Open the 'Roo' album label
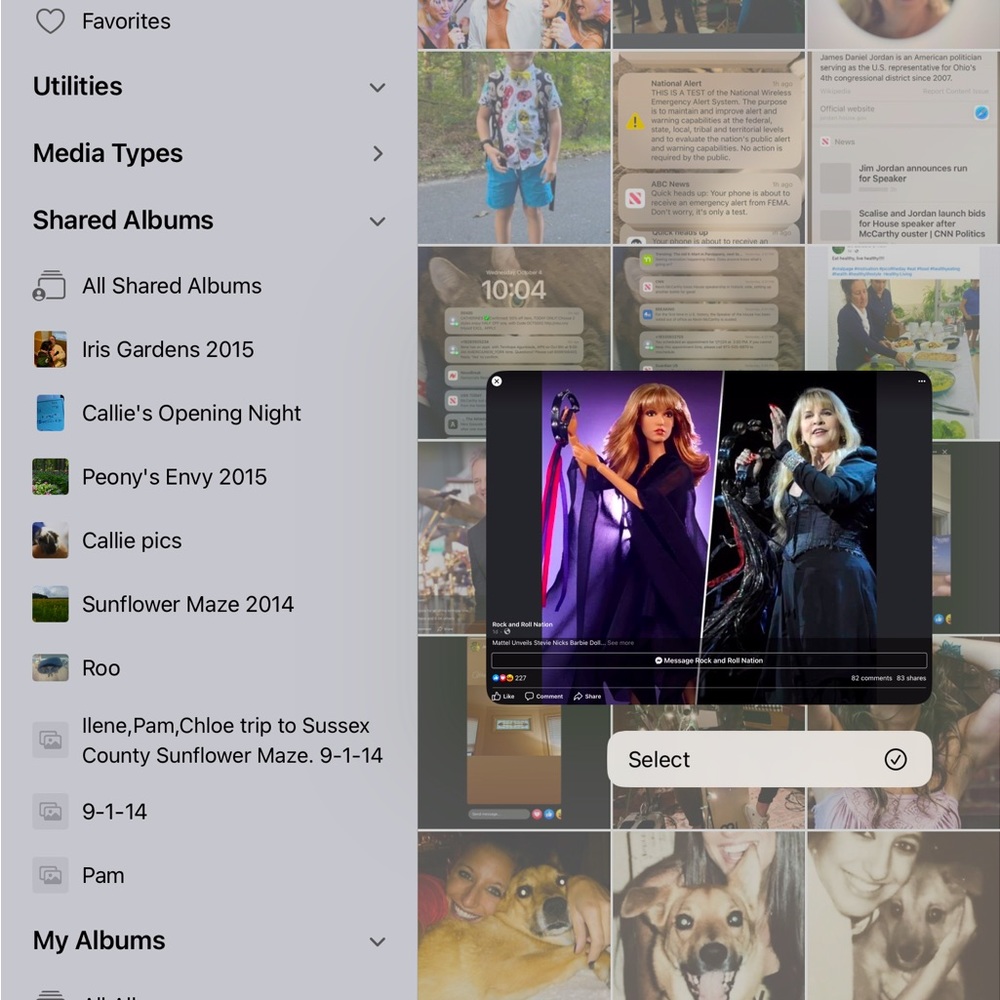Viewport: 1000px width, 1000px height. tap(101, 668)
